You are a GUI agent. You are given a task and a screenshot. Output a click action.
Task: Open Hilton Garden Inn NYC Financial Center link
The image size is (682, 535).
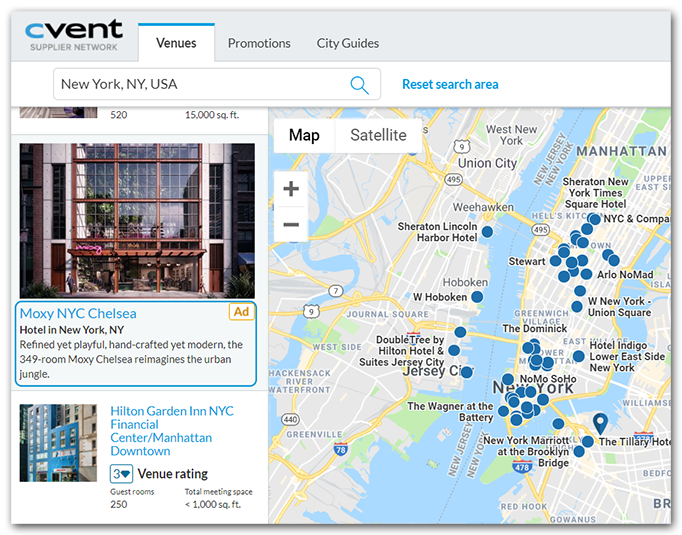172,431
